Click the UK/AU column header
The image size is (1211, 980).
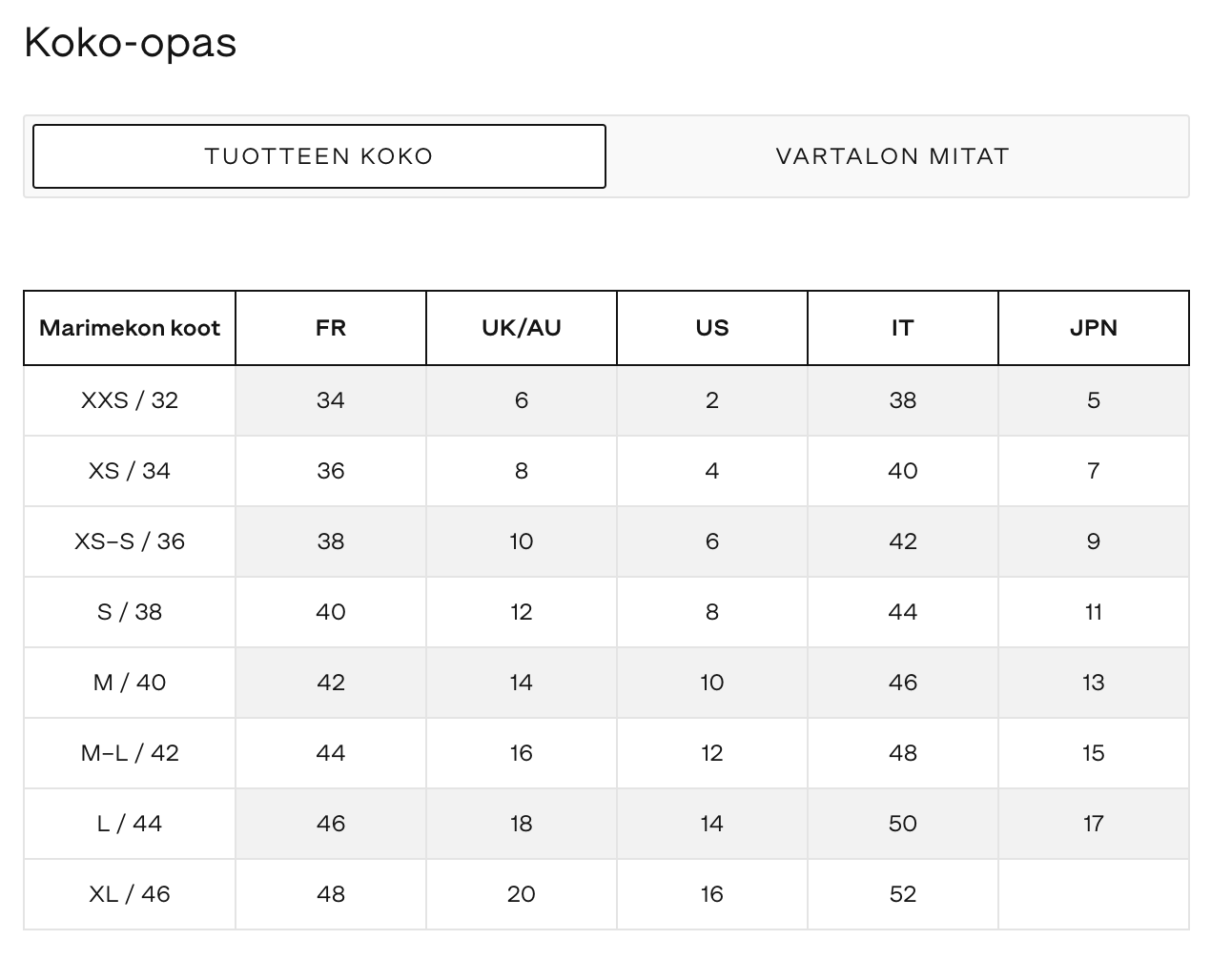point(521,328)
